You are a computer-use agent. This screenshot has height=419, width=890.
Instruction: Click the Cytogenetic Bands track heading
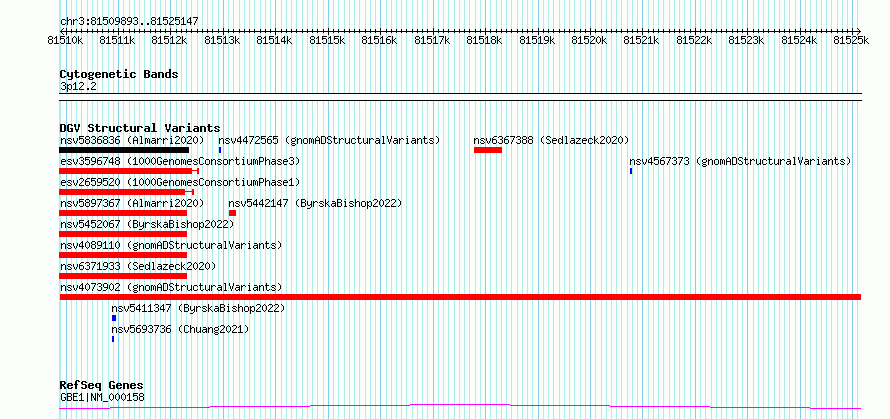(119, 74)
